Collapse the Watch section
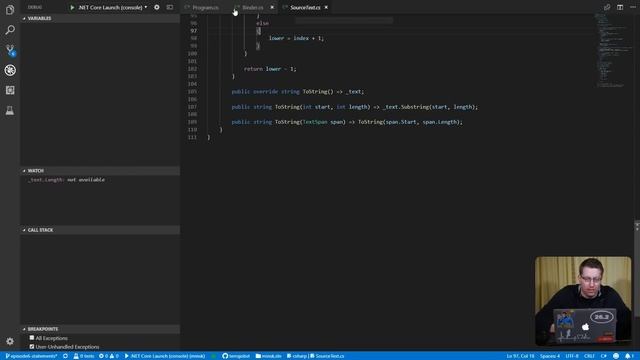Image resolution: width=640 pixels, height=360 pixels. [x=100, y=171]
